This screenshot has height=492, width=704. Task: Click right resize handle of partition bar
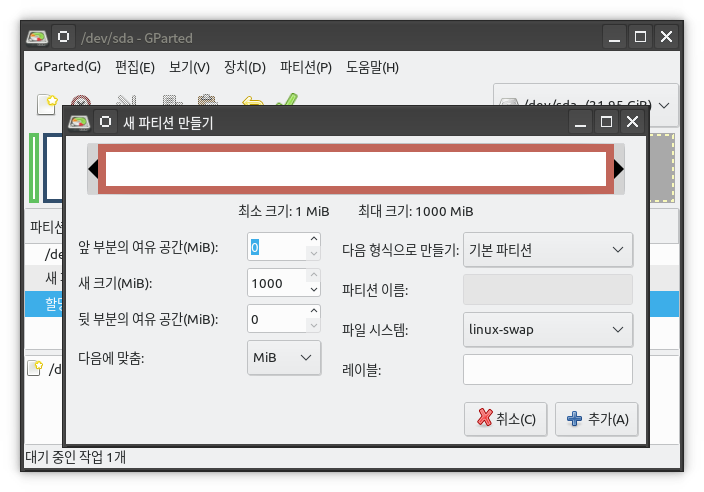(619, 169)
